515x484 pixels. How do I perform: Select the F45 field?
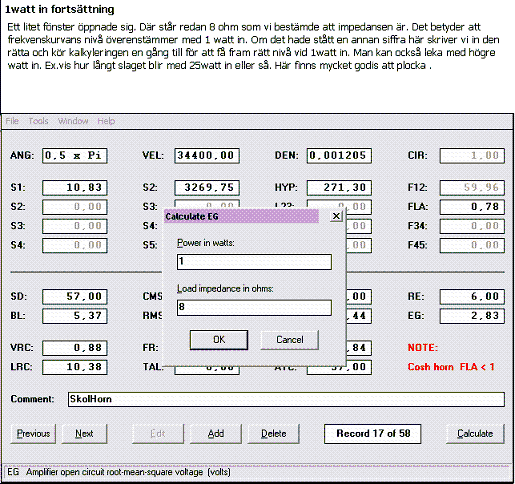[x=472, y=246]
